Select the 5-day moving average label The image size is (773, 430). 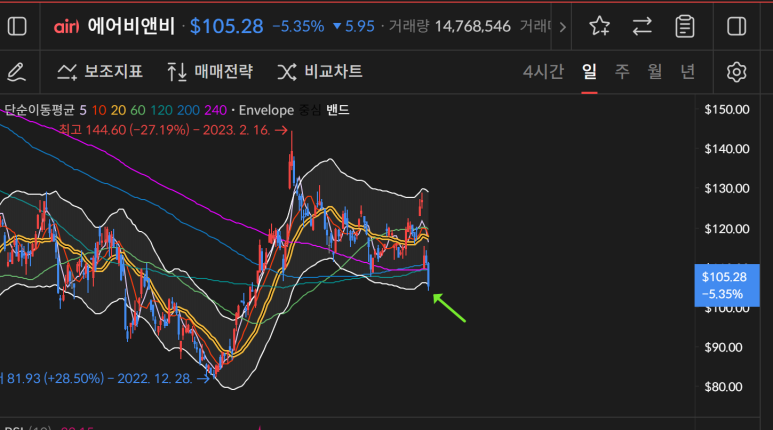click(x=83, y=110)
